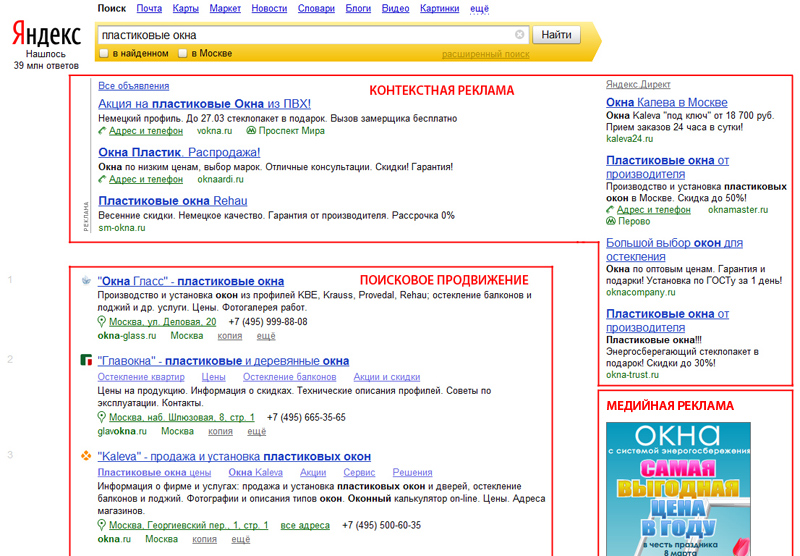Open the 'расширенный поиск' link
Screen dimensions: 800x556
[x=485, y=54]
